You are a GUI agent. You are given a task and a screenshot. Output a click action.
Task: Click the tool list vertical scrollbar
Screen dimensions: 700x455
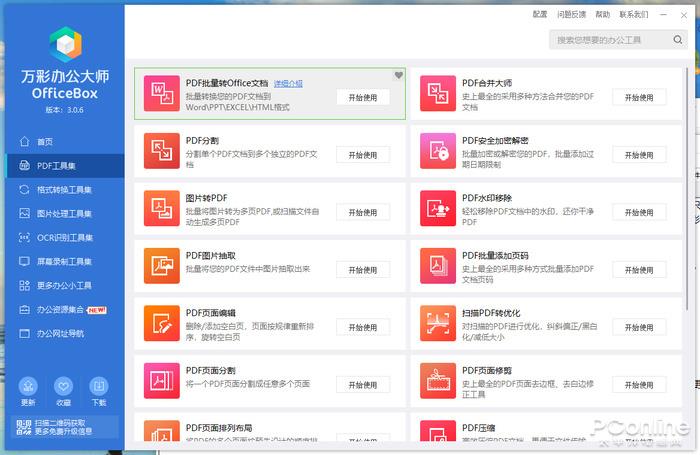688,188
